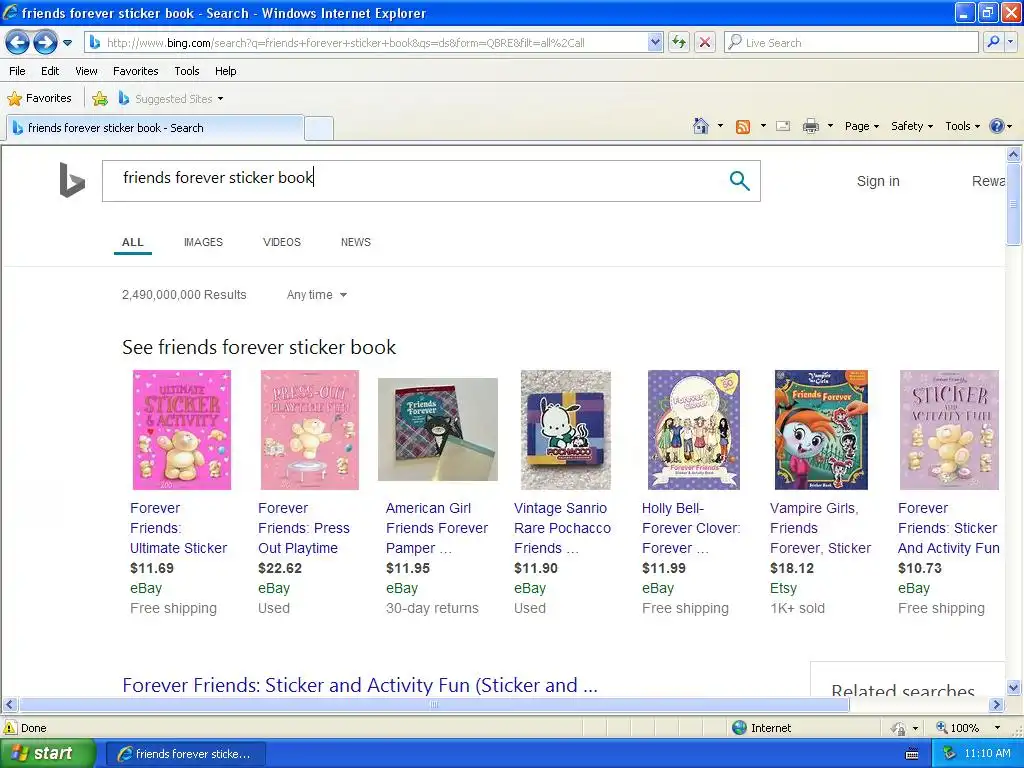
Task: Open the Ultimate Sticker & Activity thumbnail
Action: click(182, 430)
